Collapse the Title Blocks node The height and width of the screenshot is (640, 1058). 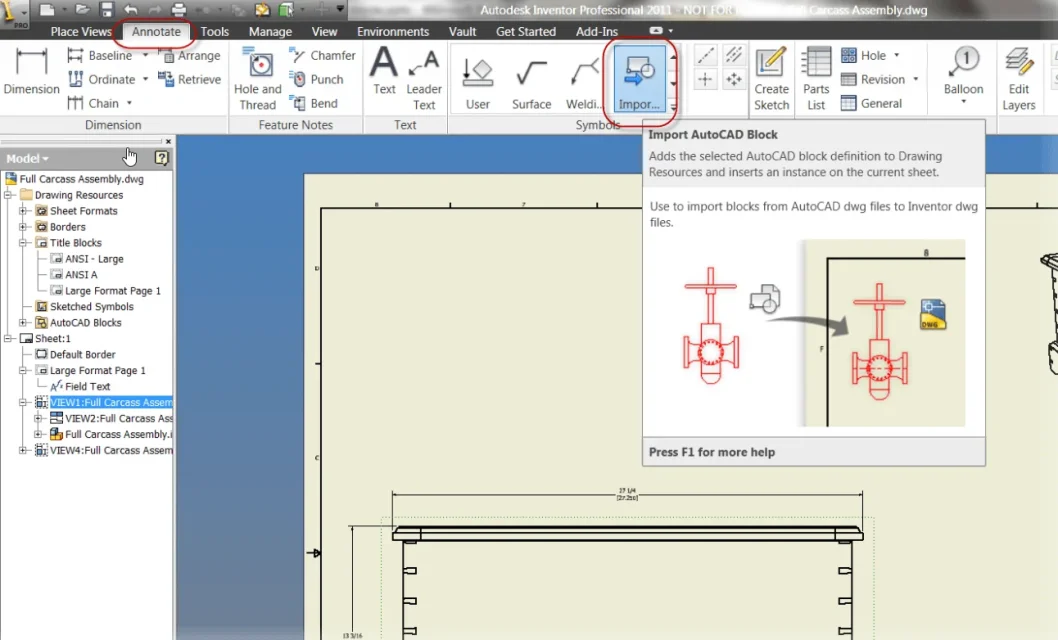pyautogui.click(x=23, y=243)
